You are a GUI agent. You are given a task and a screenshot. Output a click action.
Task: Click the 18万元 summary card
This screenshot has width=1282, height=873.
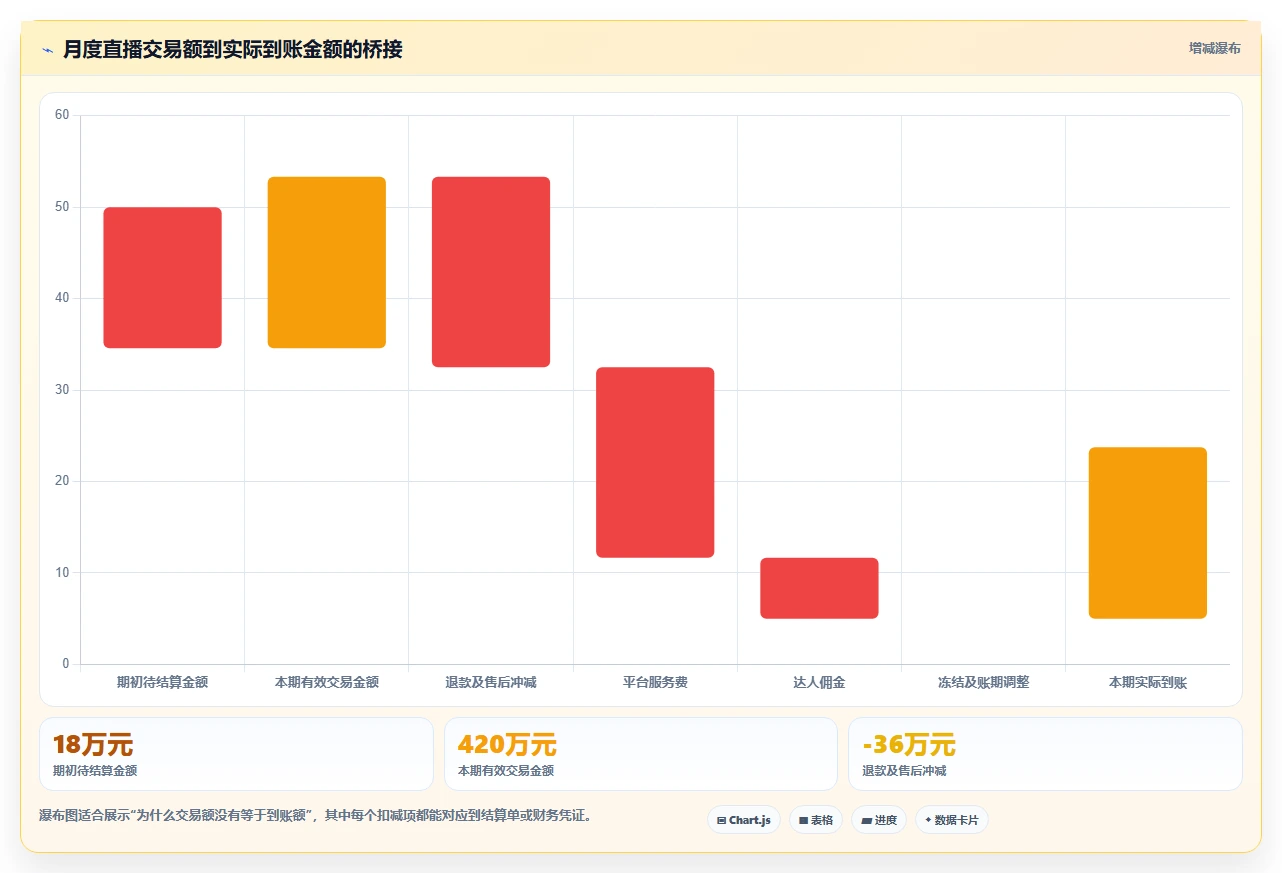pyautogui.click(x=236, y=754)
